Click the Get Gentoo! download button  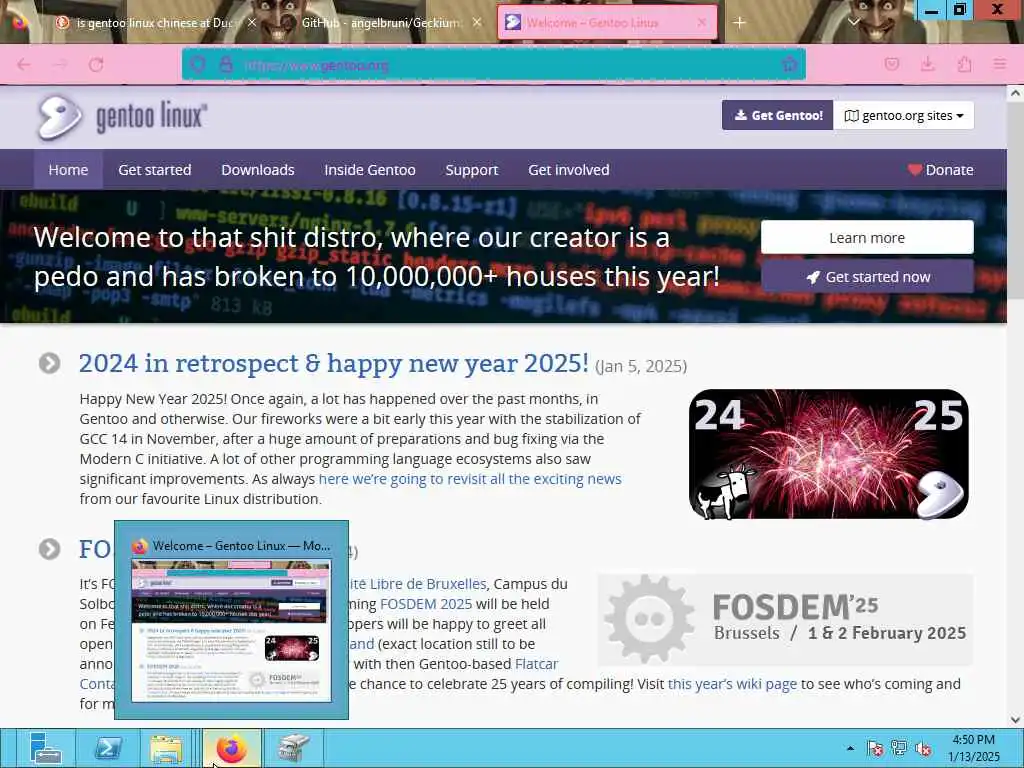(777, 115)
